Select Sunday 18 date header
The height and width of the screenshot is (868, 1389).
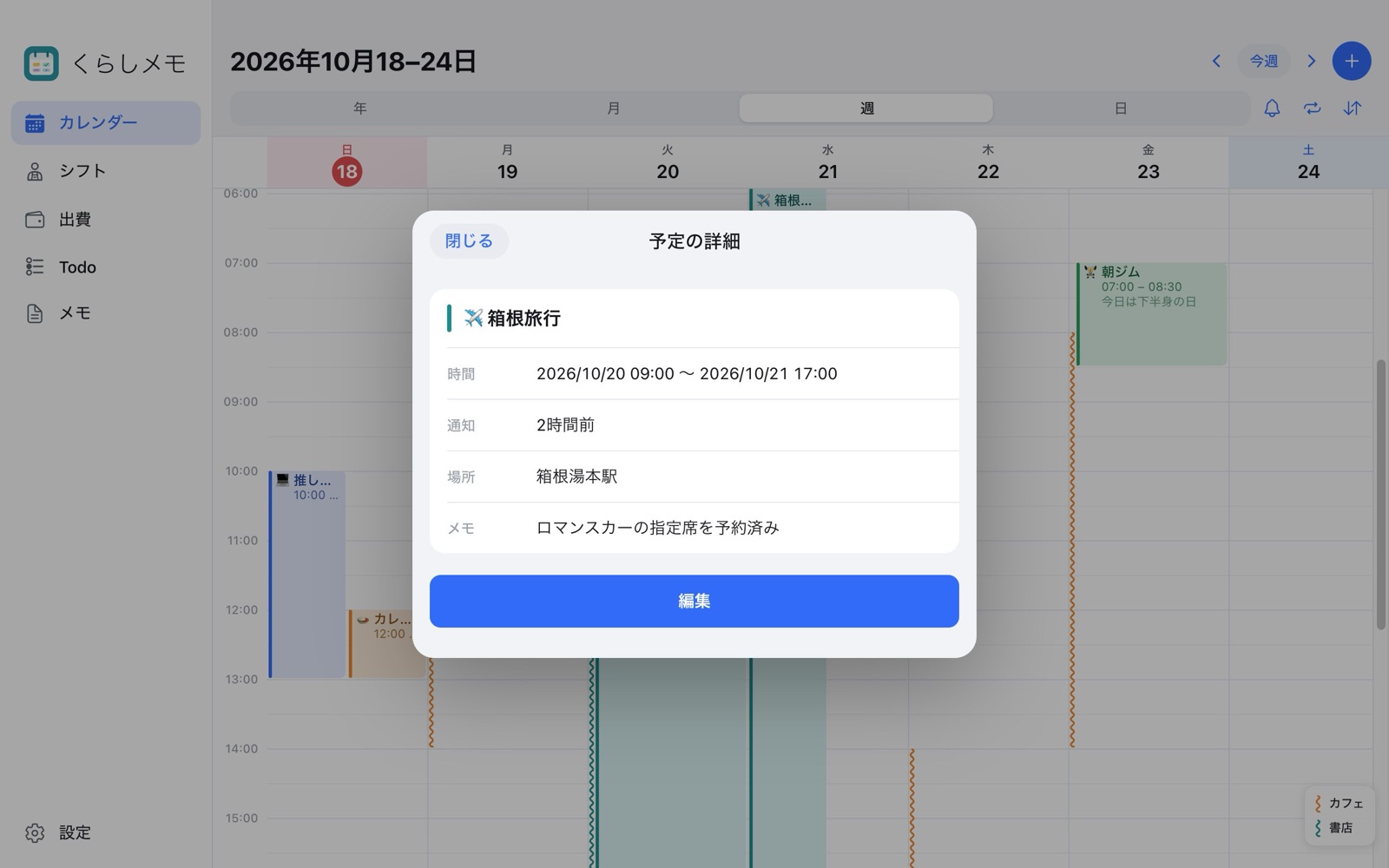pyautogui.click(x=346, y=162)
